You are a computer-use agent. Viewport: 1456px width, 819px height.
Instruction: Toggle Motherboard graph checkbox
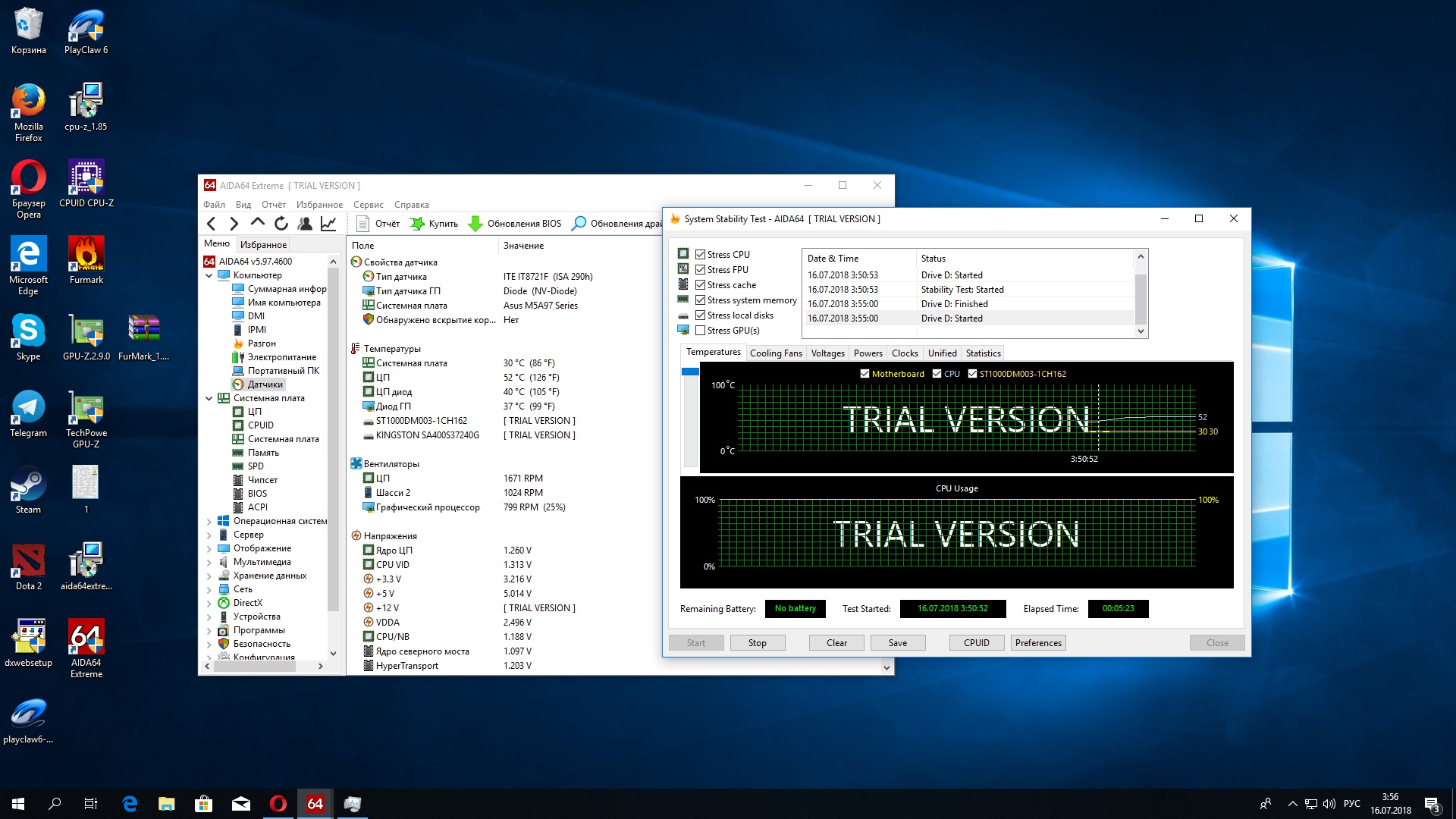[x=864, y=374]
